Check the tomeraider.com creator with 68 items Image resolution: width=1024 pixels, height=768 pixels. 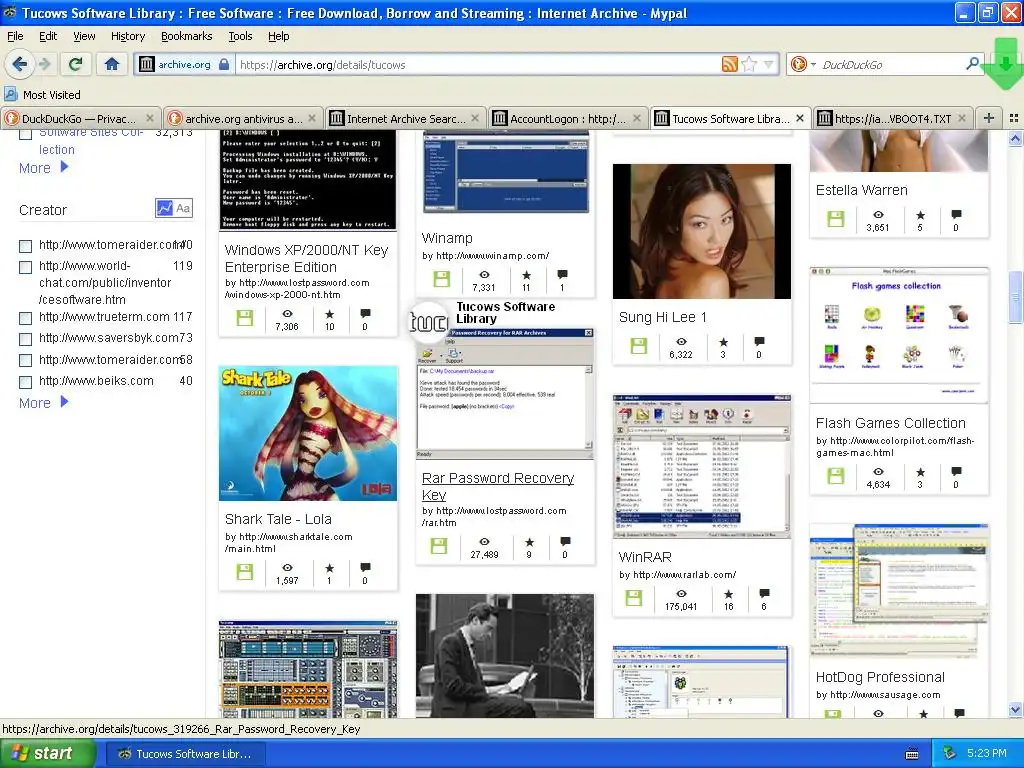coord(25,360)
